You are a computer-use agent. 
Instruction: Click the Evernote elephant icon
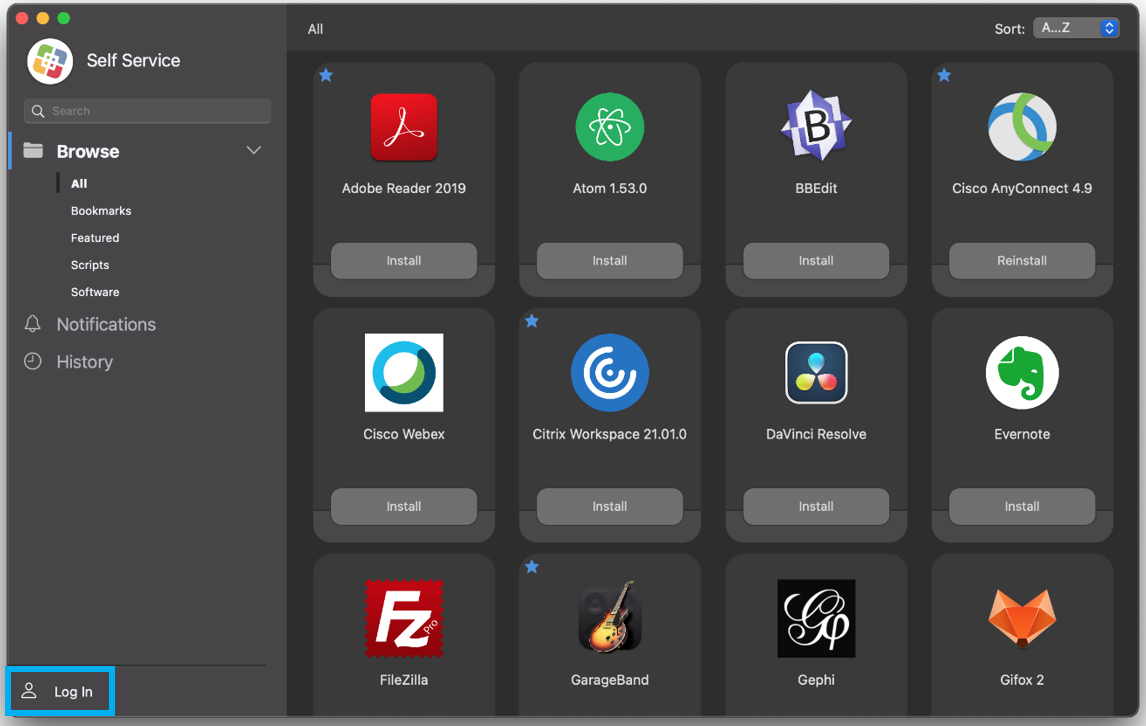click(x=1022, y=373)
